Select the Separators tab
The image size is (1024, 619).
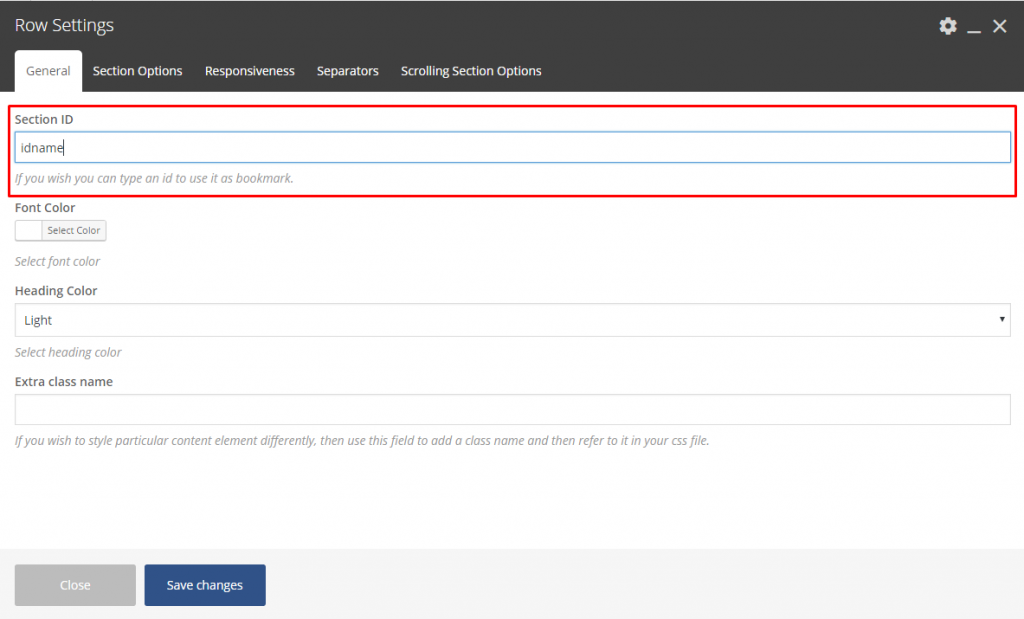tap(347, 71)
